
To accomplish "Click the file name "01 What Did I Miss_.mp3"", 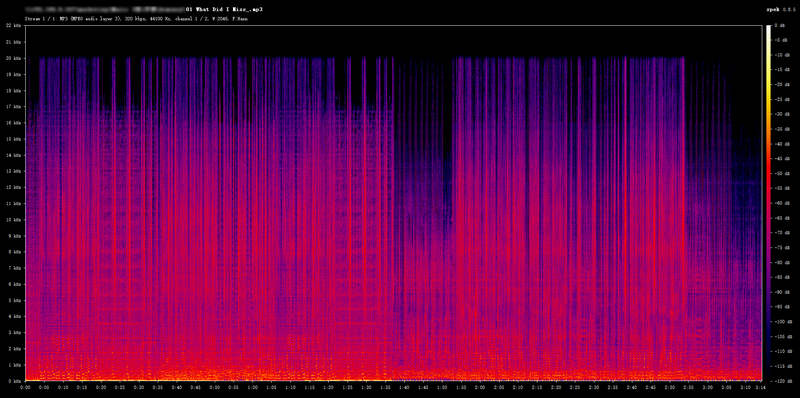I will pos(225,9).
